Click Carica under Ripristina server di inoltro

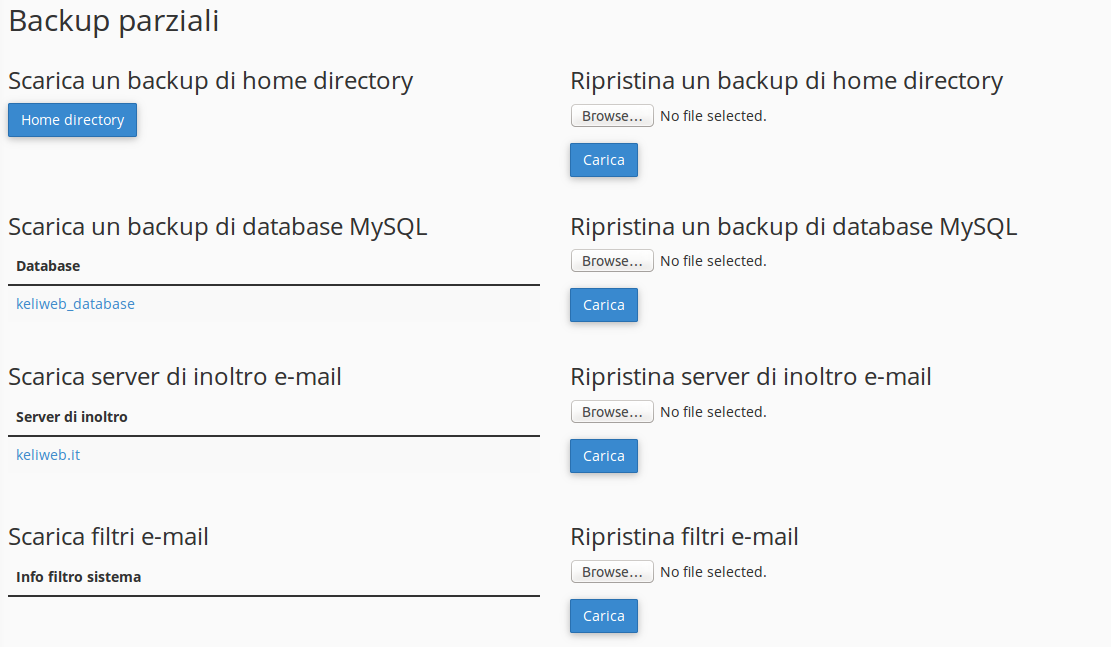[x=604, y=456]
